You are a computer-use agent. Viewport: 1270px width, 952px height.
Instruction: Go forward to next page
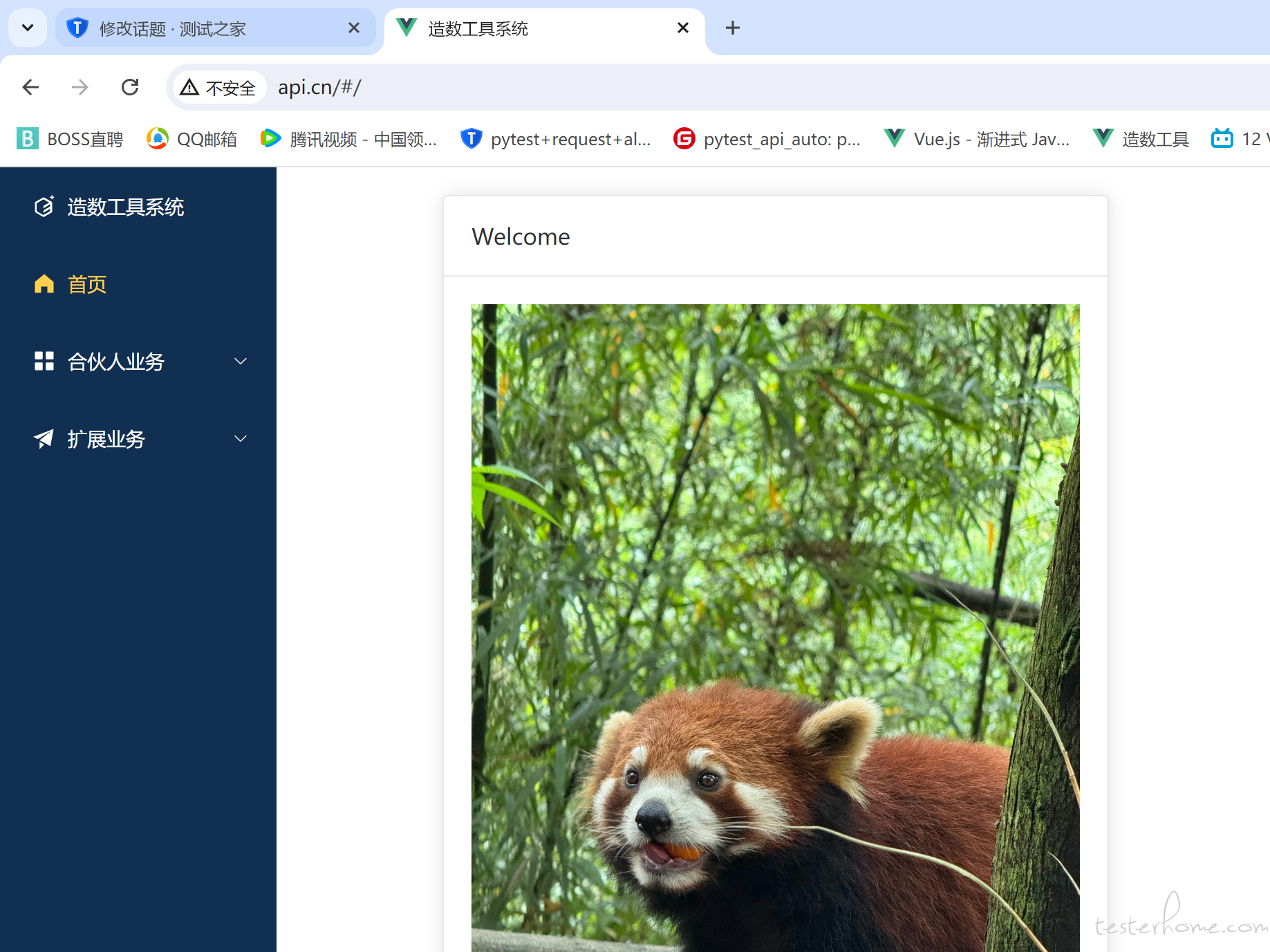click(x=80, y=87)
